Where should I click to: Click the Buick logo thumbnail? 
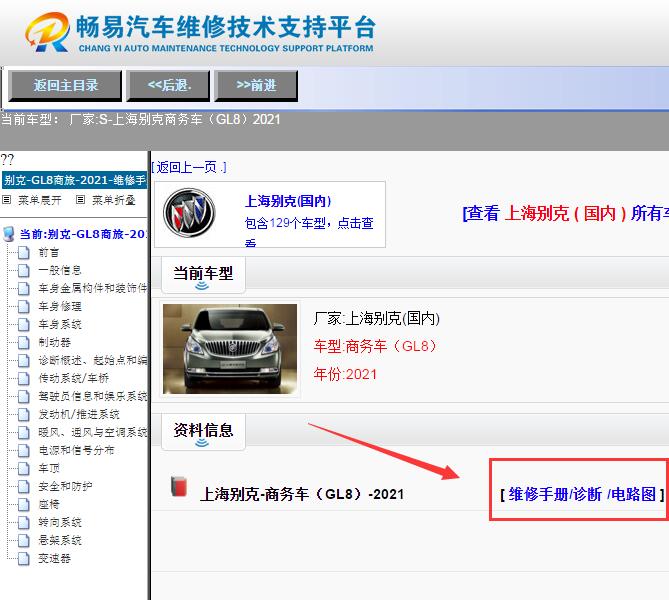189,213
